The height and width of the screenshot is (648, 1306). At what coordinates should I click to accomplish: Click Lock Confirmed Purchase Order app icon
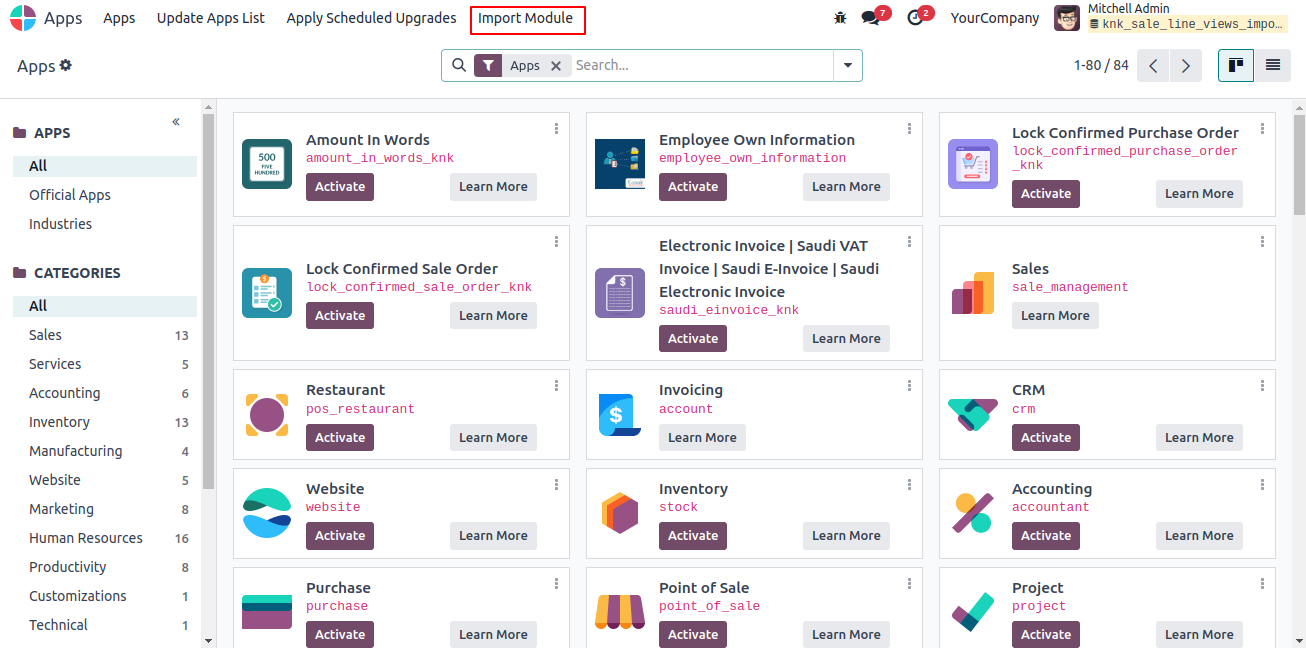973,164
